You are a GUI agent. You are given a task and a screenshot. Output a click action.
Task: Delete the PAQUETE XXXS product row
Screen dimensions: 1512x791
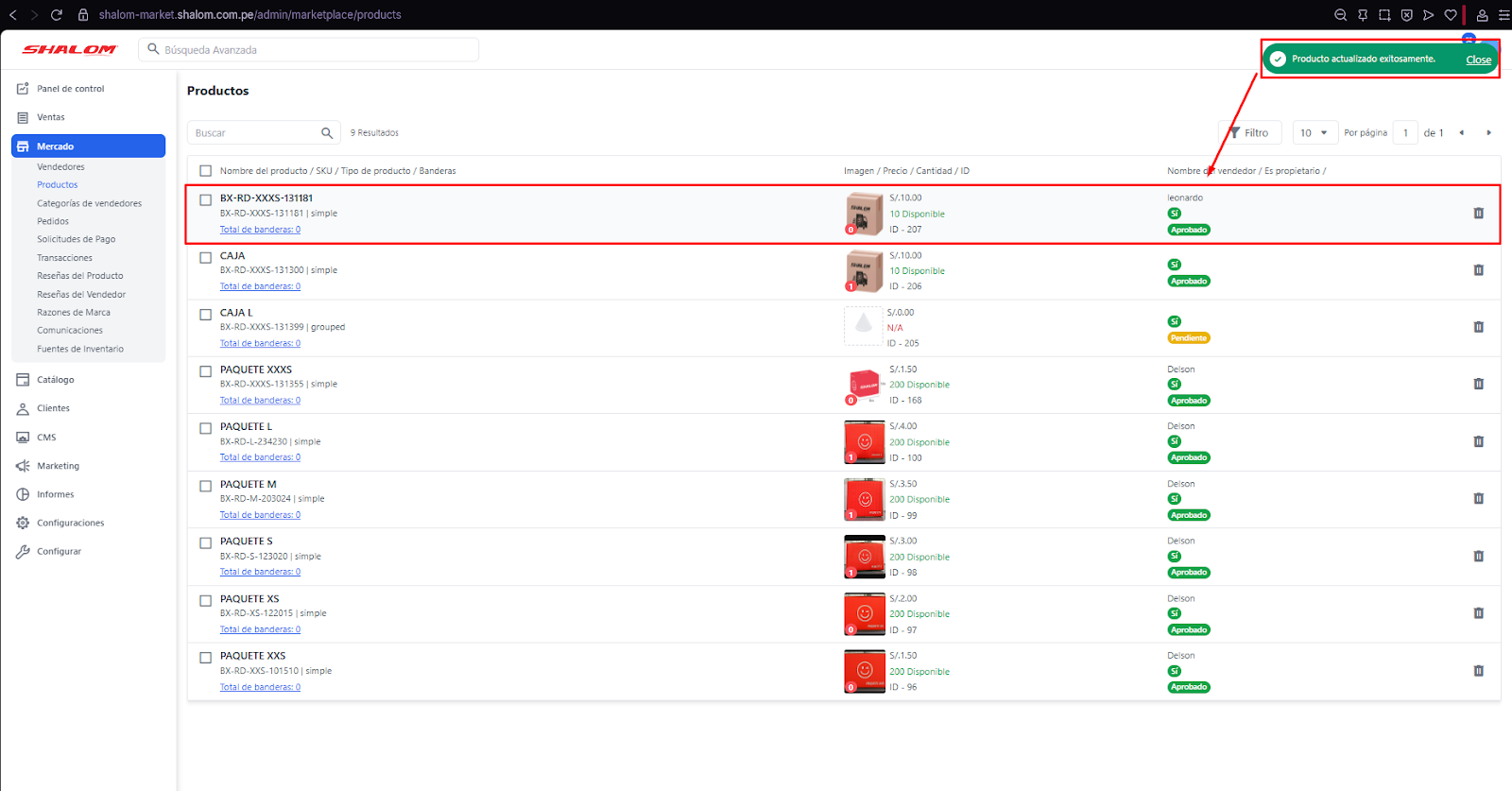(x=1478, y=384)
